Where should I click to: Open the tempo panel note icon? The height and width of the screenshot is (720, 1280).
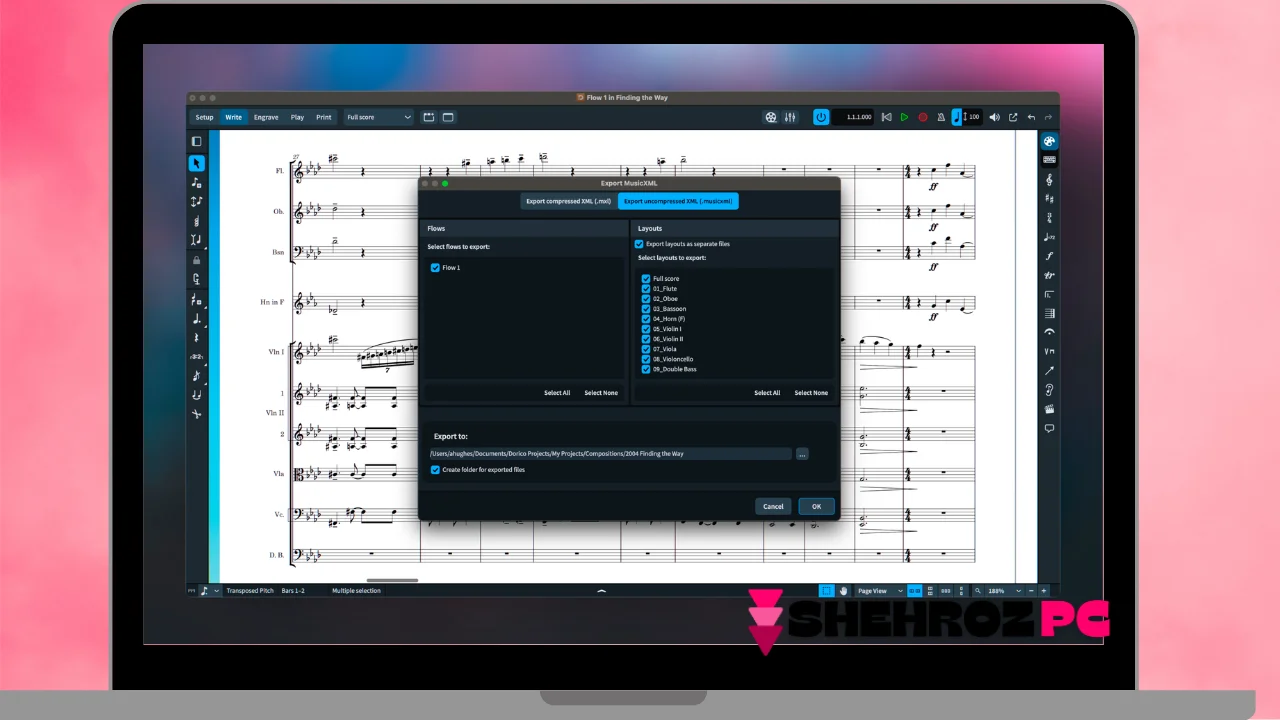[x=1049, y=237]
